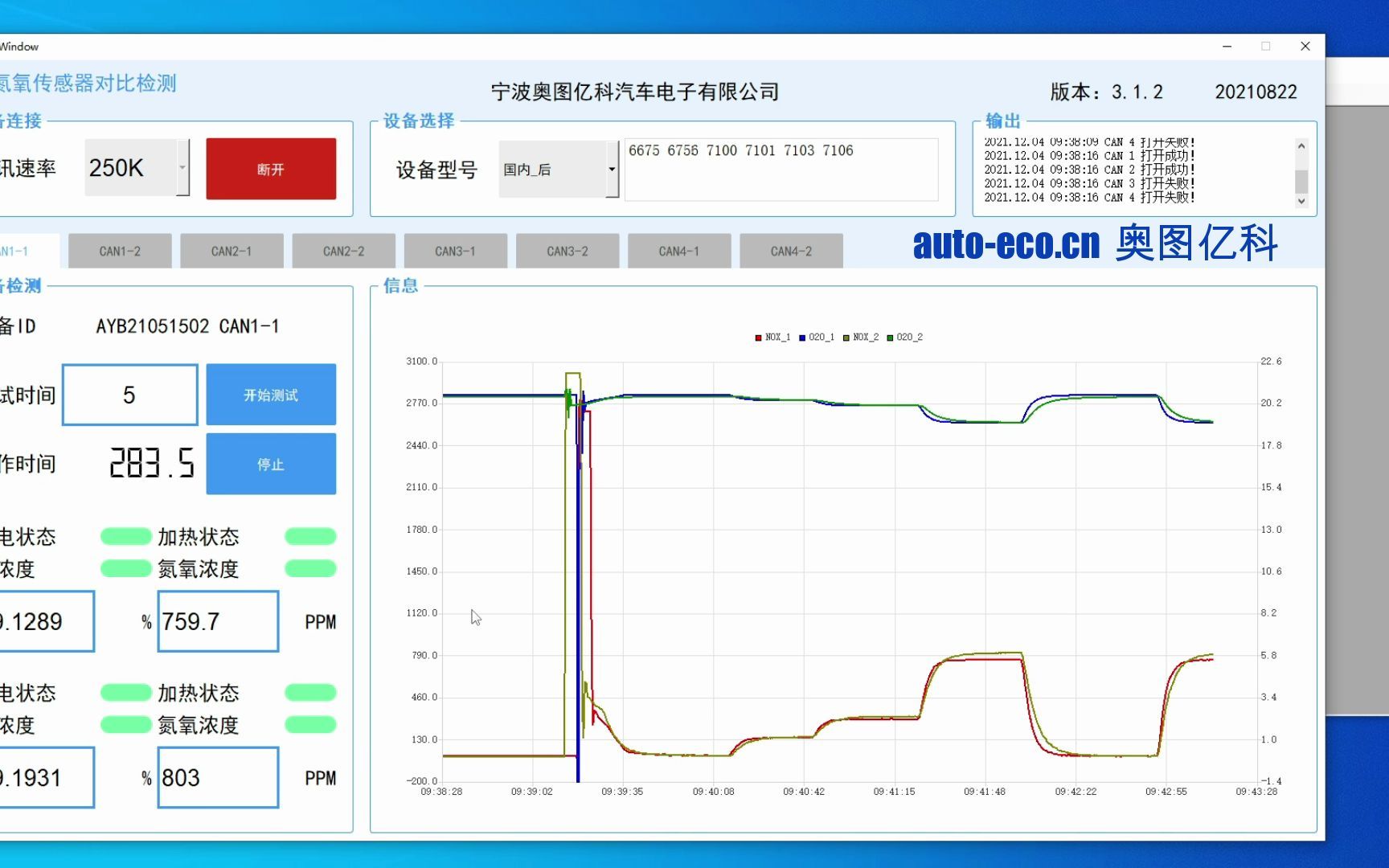Click the oxygen percent field ending .1931
Screen dimensions: 1389x868
point(47,777)
